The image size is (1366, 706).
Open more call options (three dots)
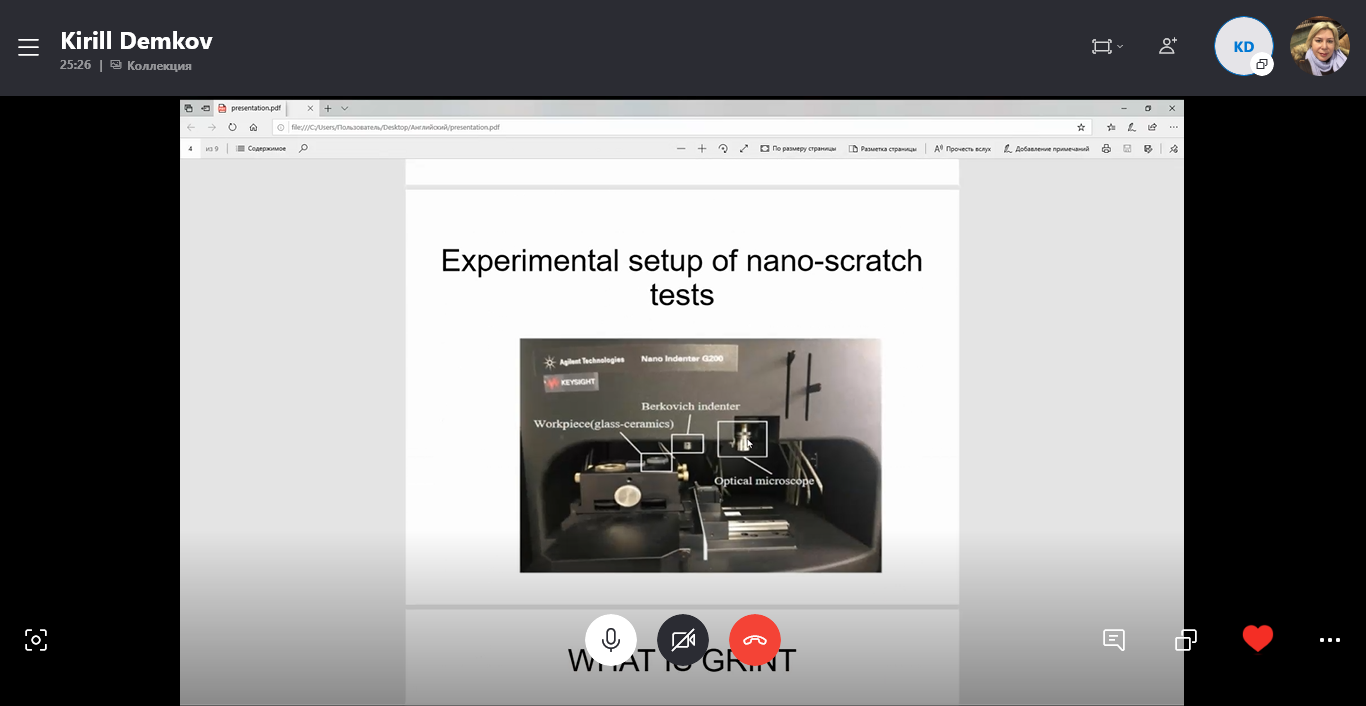pyautogui.click(x=1329, y=640)
